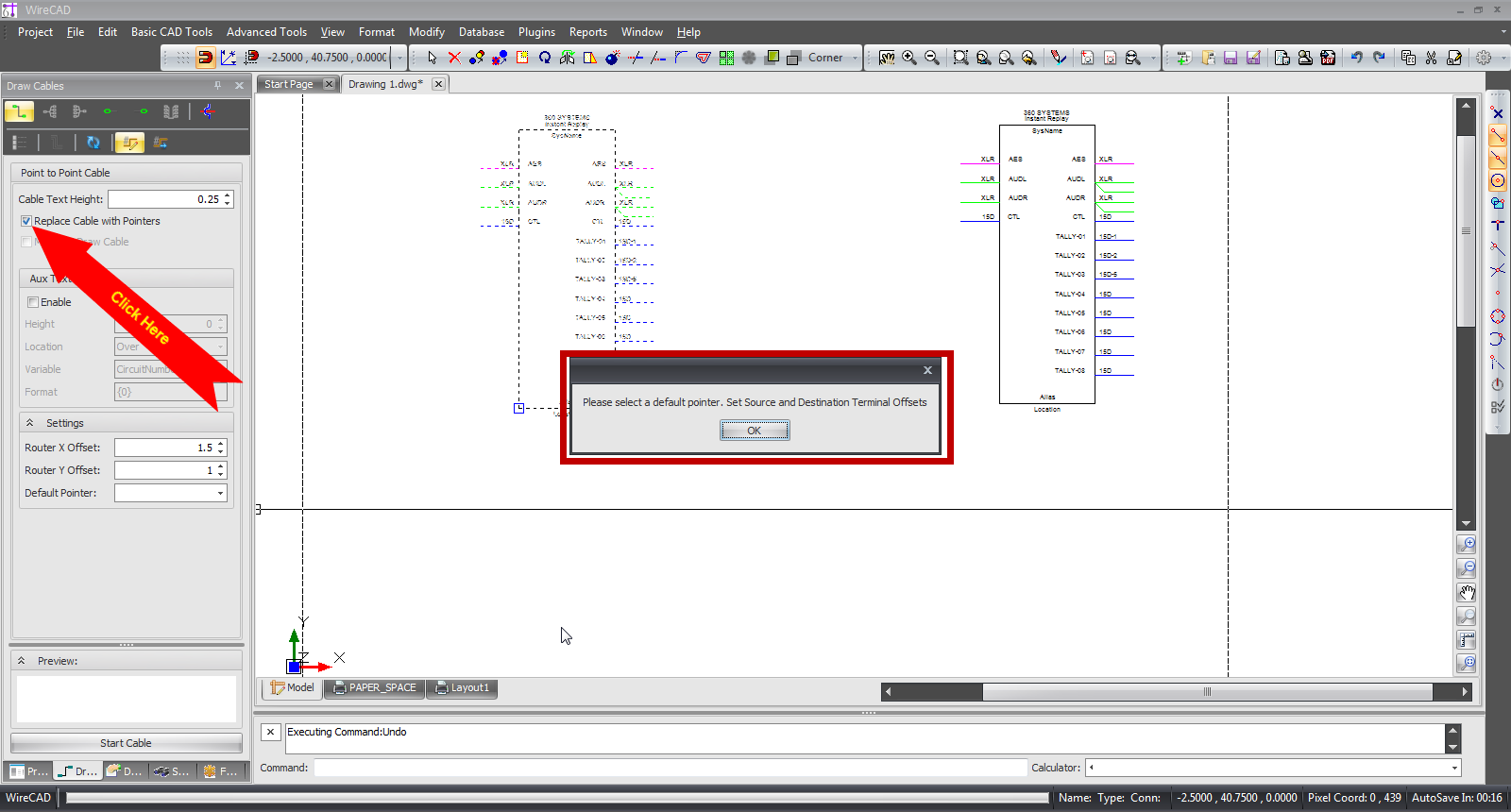This screenshot has height=812, width=1511.
Task: Open the Database menu
Action: [x=482, y=32]
